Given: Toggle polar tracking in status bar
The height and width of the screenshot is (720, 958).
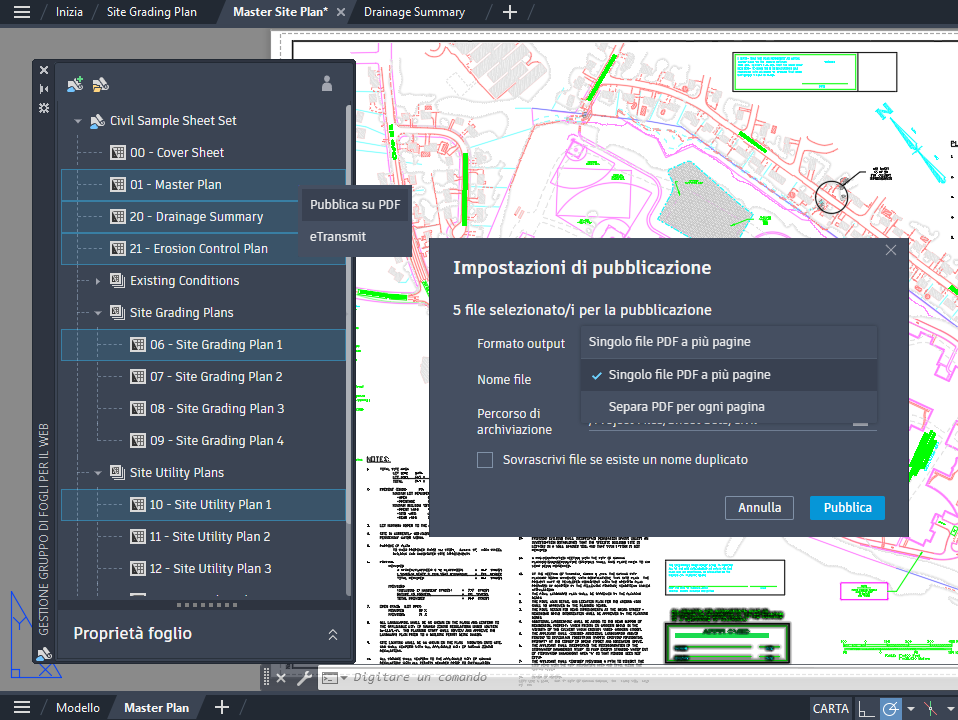Looking at the screenshot, I should coord(891,708).
